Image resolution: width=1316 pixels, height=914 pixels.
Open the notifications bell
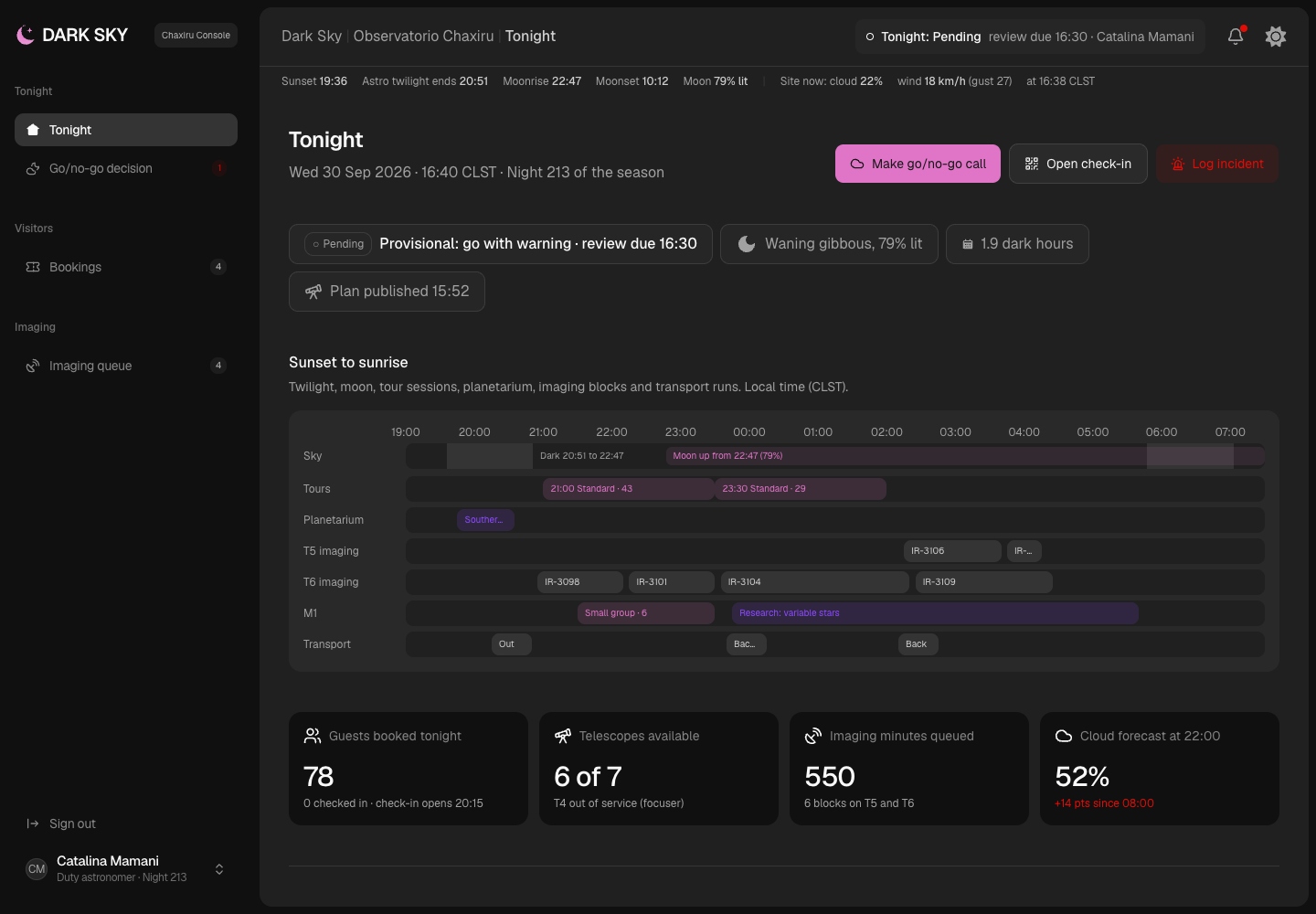tap(1236, 37)
